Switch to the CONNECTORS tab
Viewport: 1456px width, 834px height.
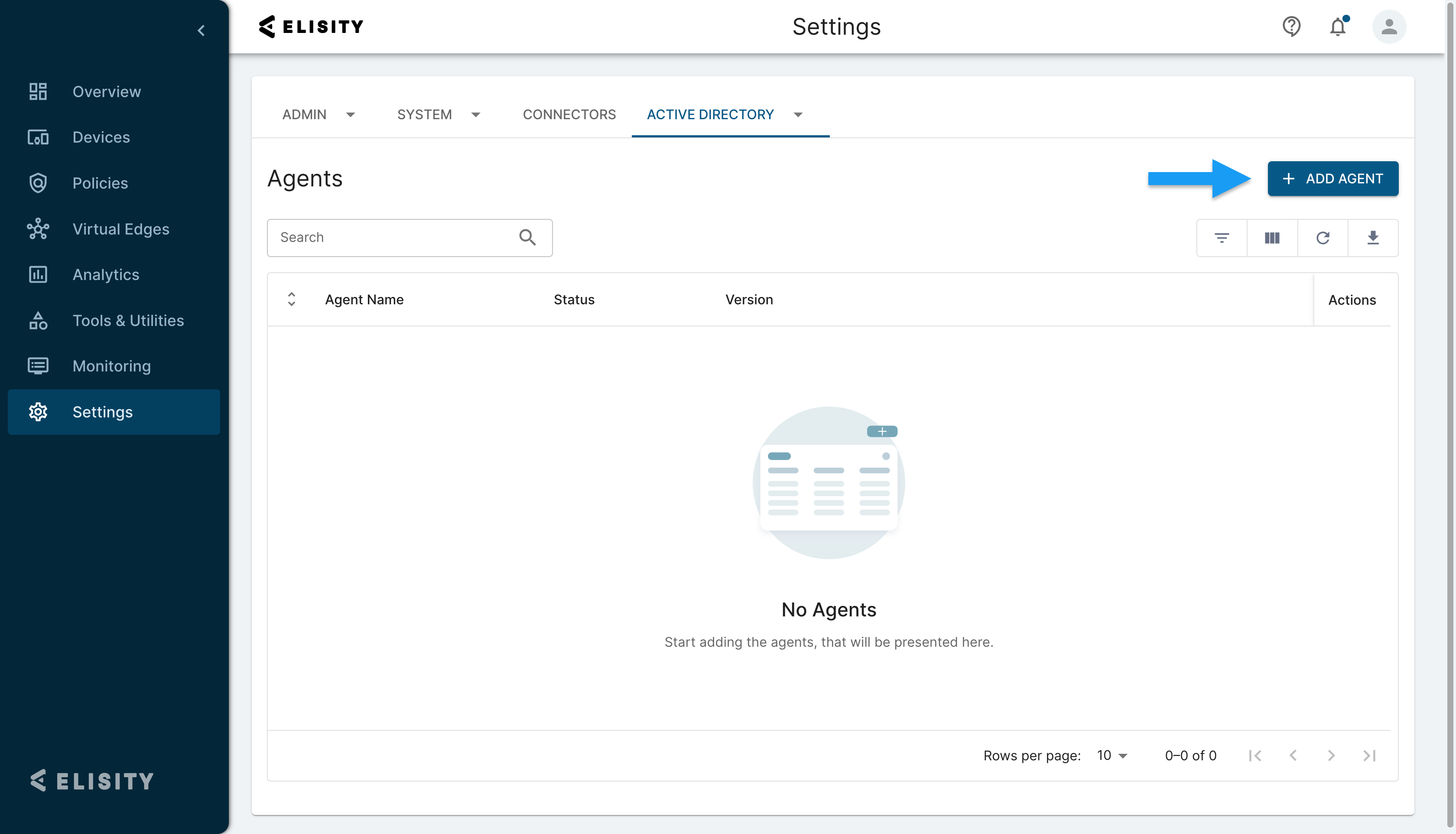click(x=569, y=114)
